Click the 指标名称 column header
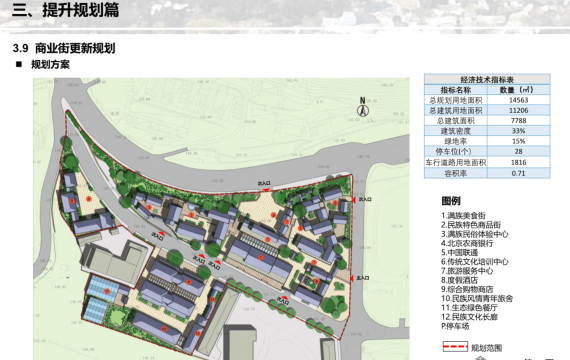Screen dimensions: 570x360 pyautogui.click(x=456, y=90)
